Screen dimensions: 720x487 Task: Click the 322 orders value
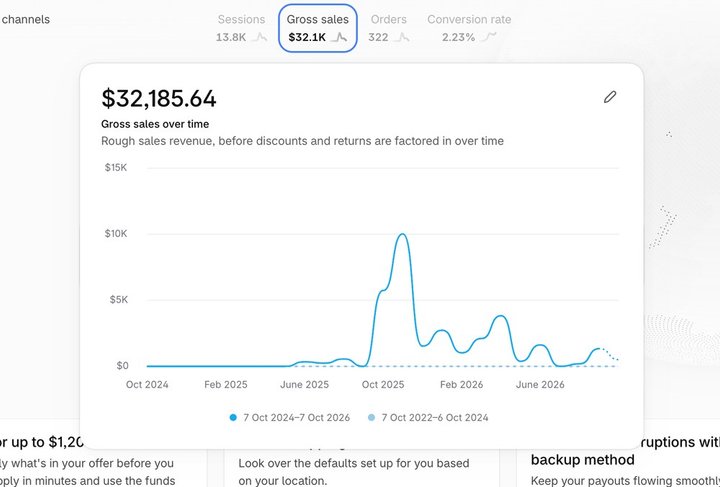pyautogui.click(x=378, y=38)
